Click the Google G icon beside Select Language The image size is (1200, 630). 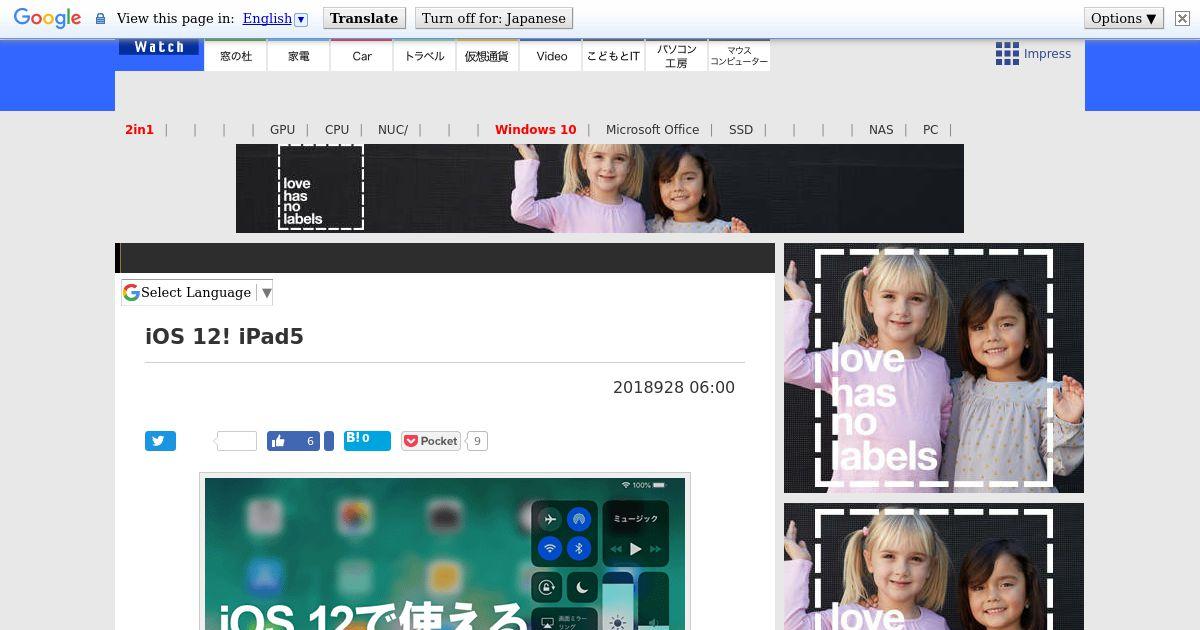tap(131, 292)
